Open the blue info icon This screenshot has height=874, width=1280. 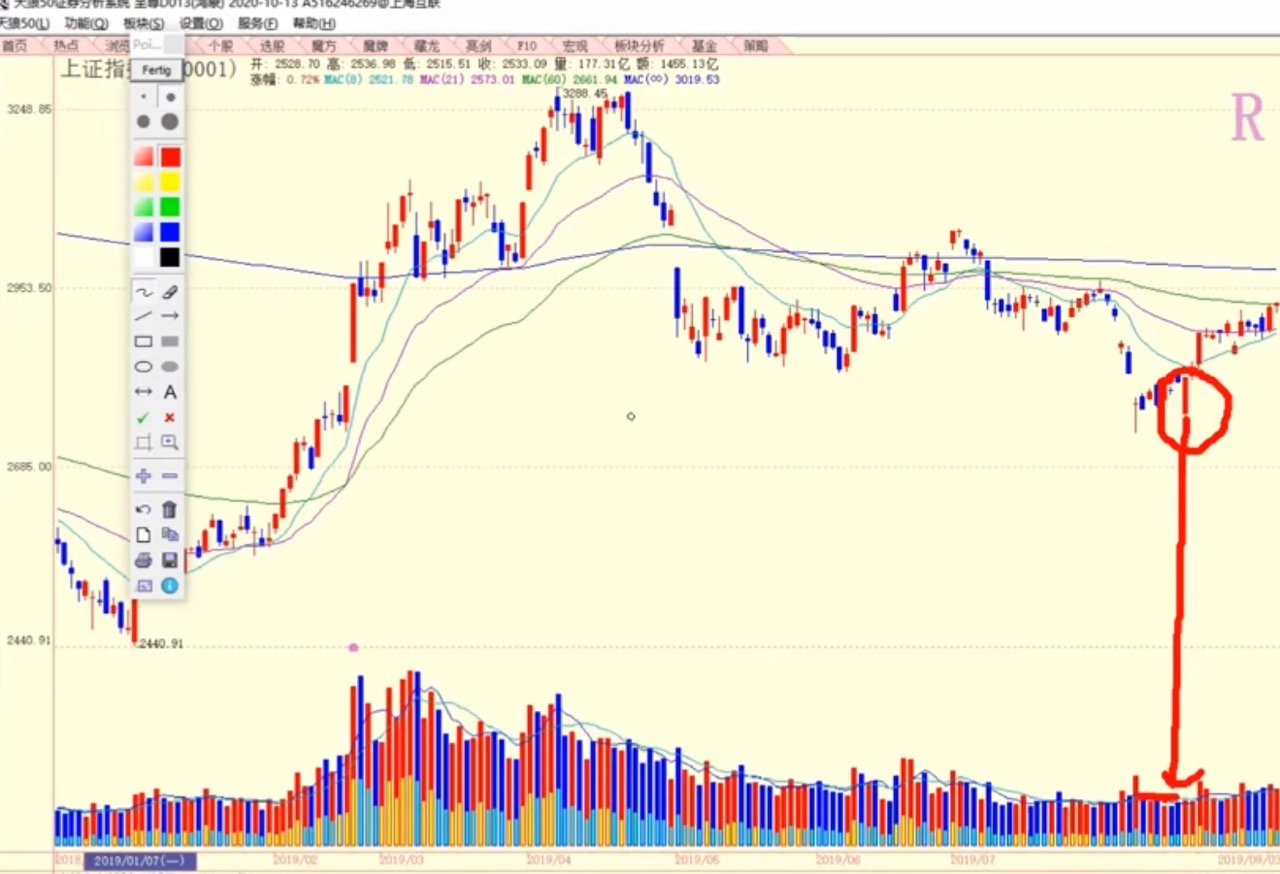[x=170, y=585]
